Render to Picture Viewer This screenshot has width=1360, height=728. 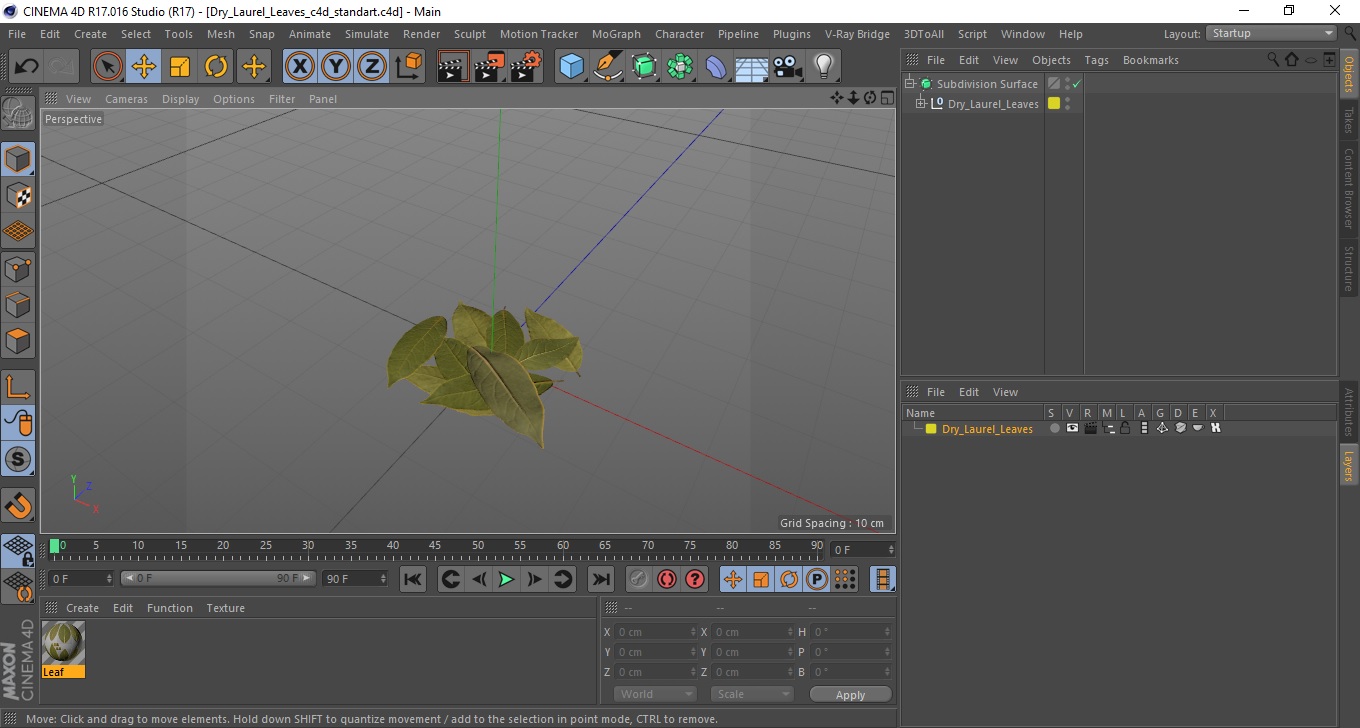click(x=489, y=67)
